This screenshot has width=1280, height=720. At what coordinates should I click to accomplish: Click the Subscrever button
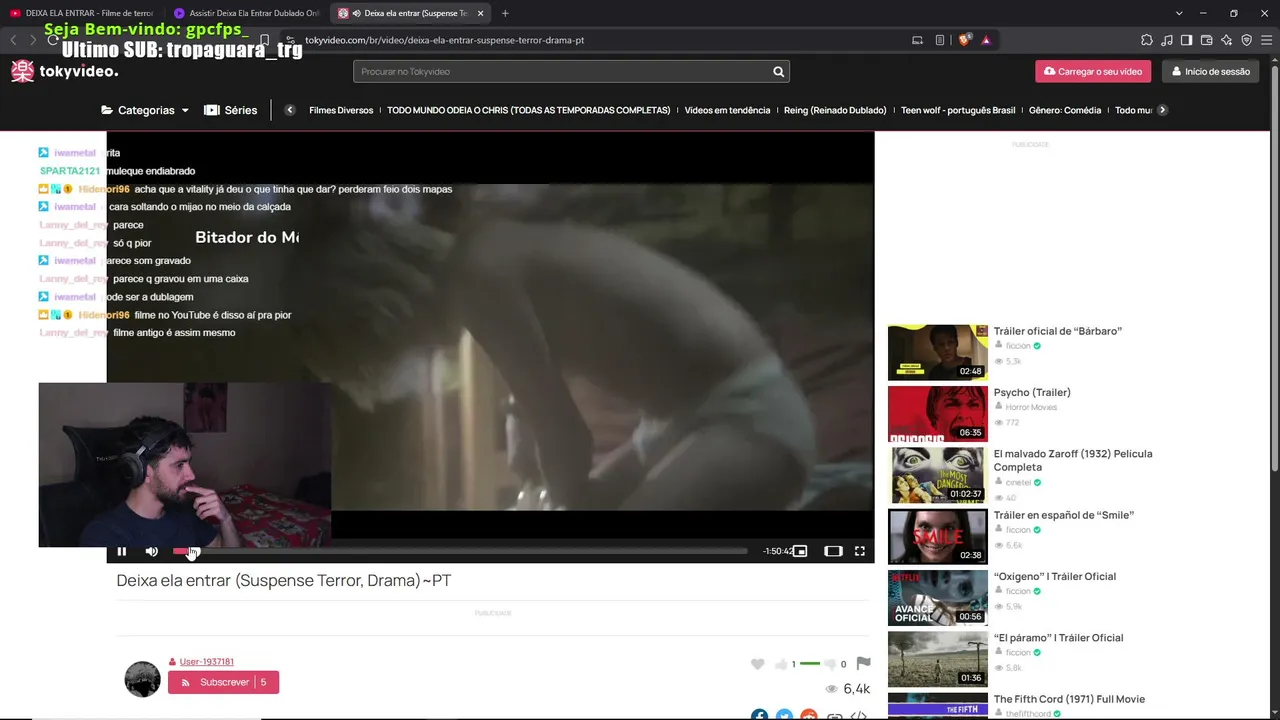(x=223, y=682)
